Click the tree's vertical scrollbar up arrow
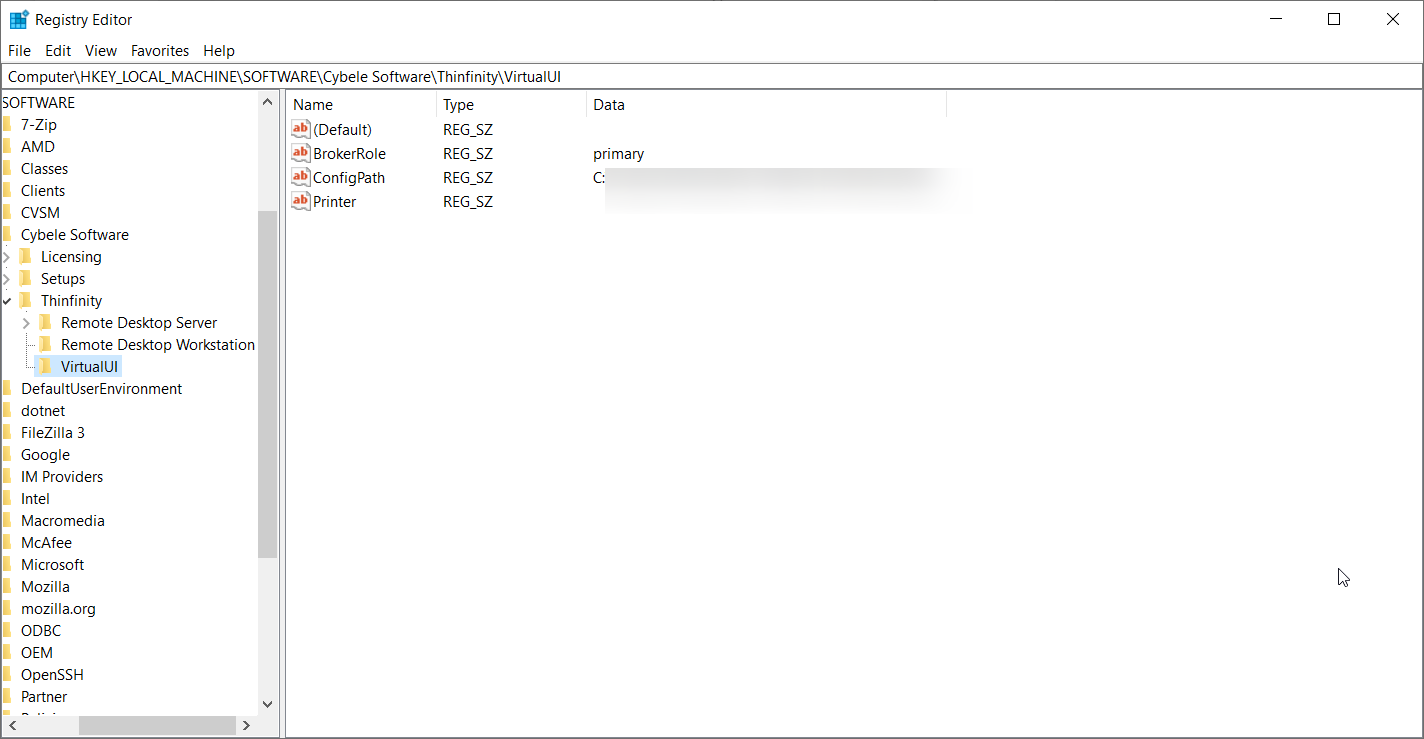The width and height of the screenshot is (1424, 739). [x=267, y=102]
